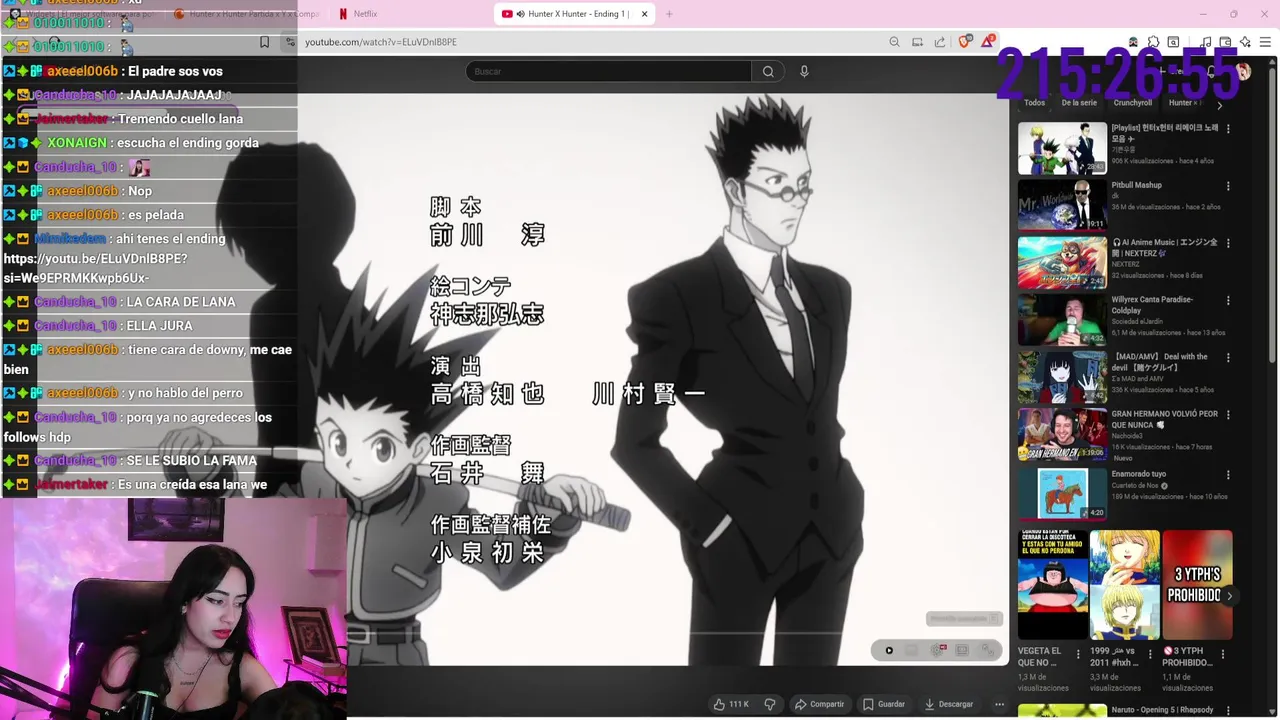The image size is (1280, 720).
Task: Open the Brave wallet icon
Action: [x=1225, y=42]
